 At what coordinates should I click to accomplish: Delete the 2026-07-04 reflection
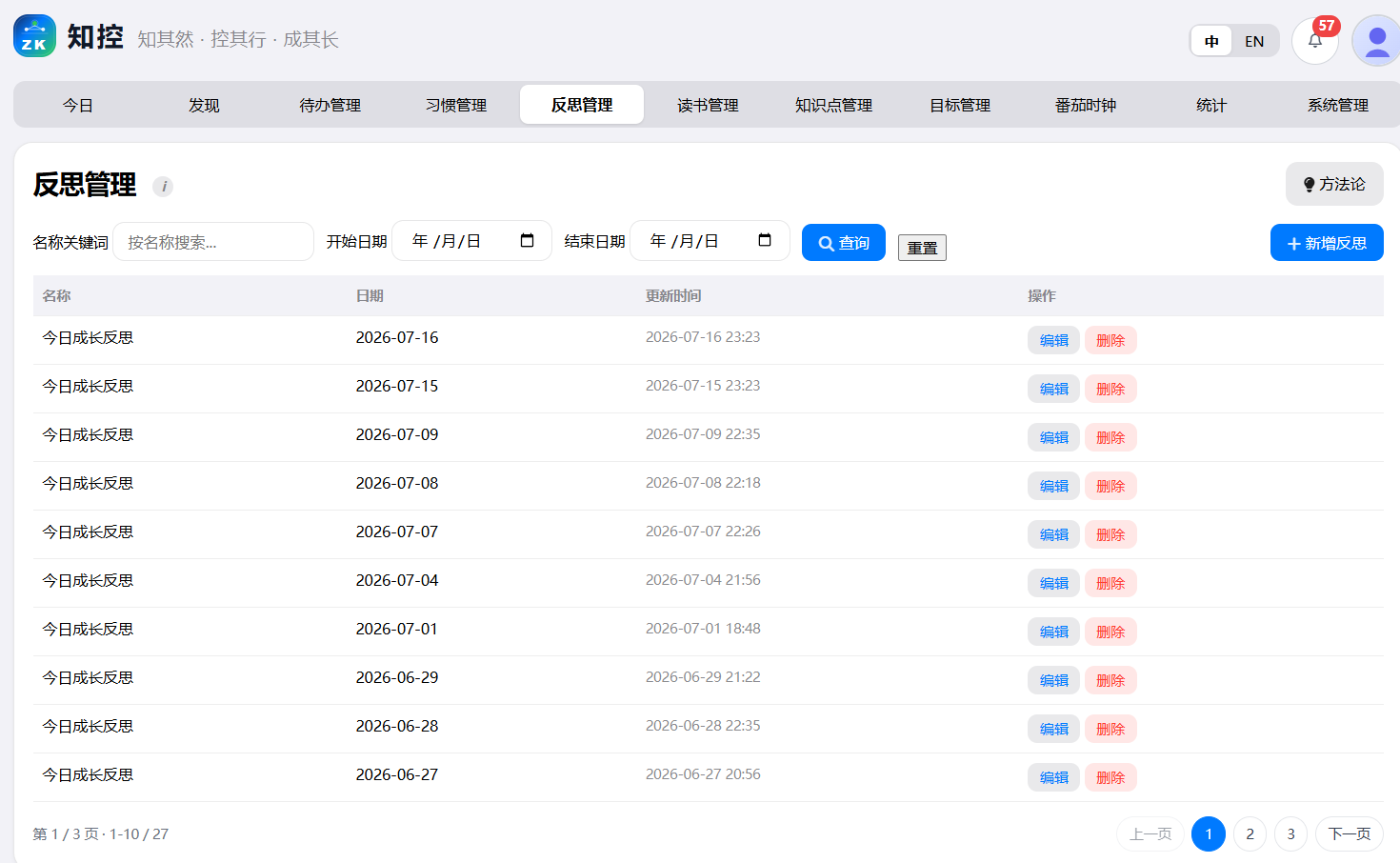point(1110,583)
